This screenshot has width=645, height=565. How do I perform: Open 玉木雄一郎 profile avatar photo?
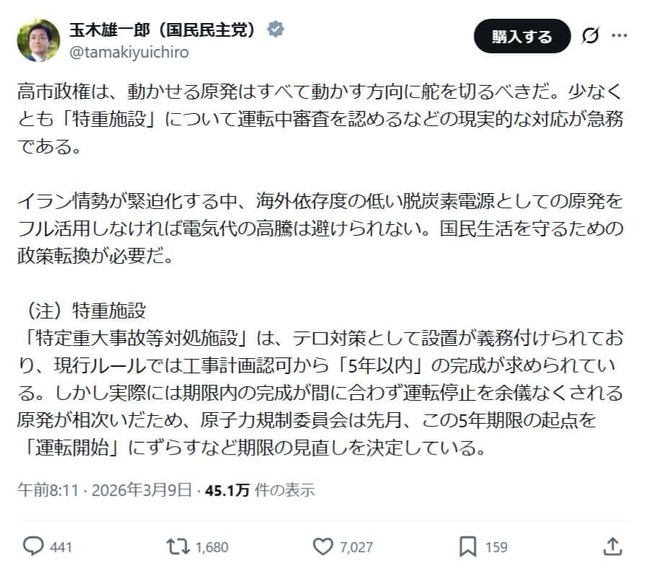pyautogui.click(x=38, y=40)
